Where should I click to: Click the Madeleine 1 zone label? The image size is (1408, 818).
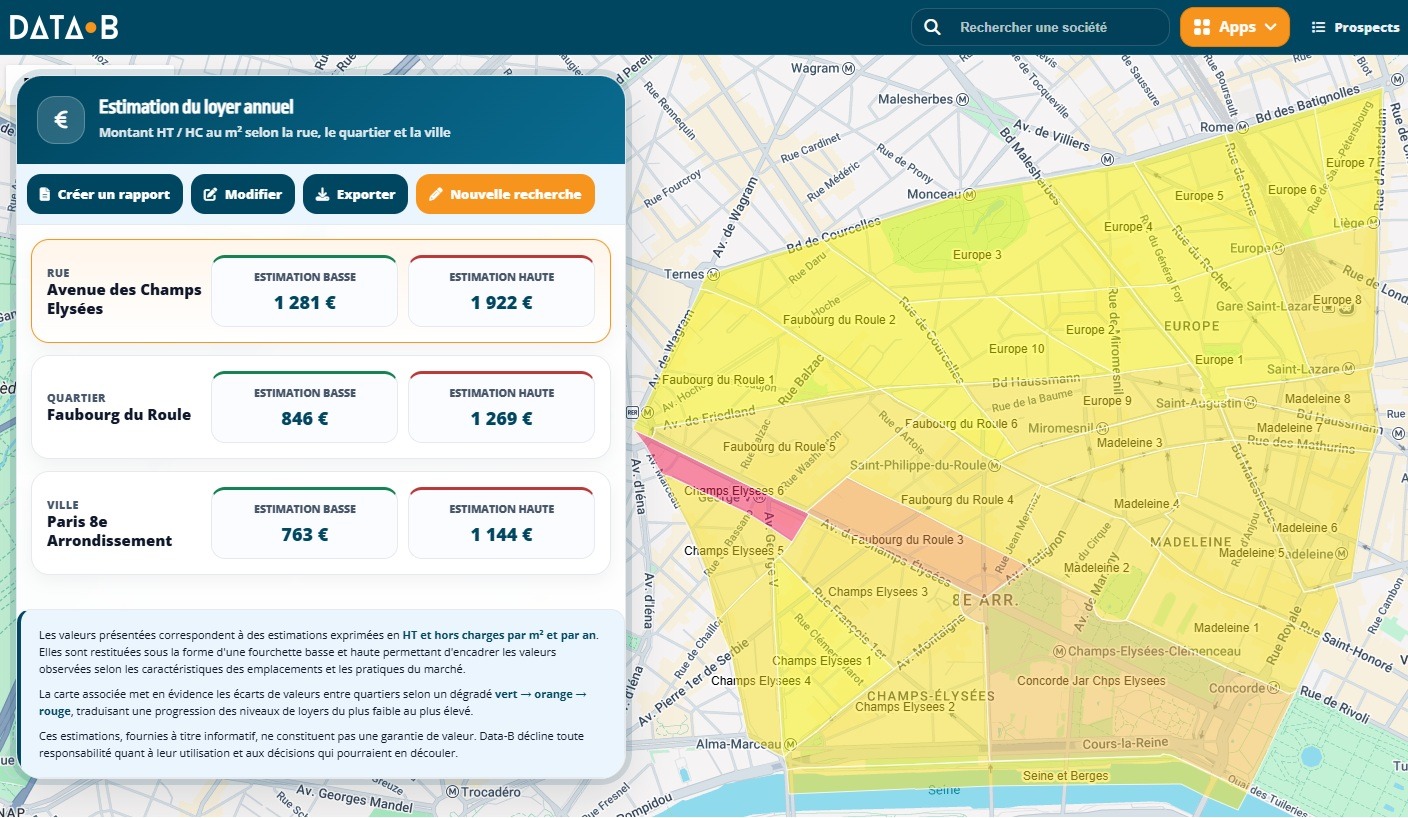point(1229,628)
